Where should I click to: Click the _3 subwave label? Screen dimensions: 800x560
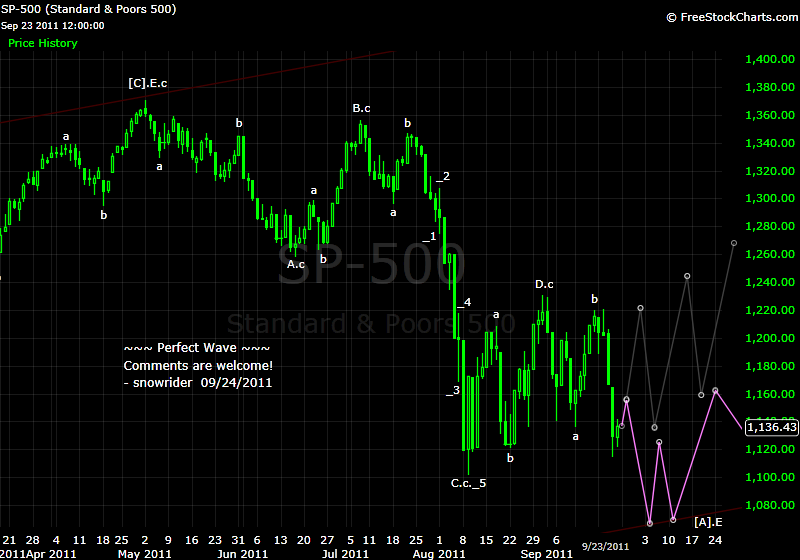[453, 391]
